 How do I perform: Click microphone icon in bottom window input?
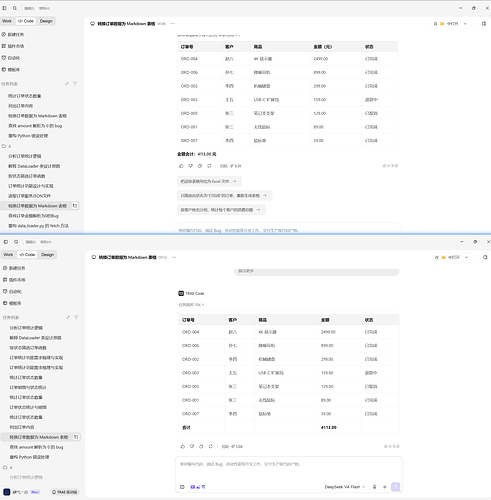click(374, 487)
